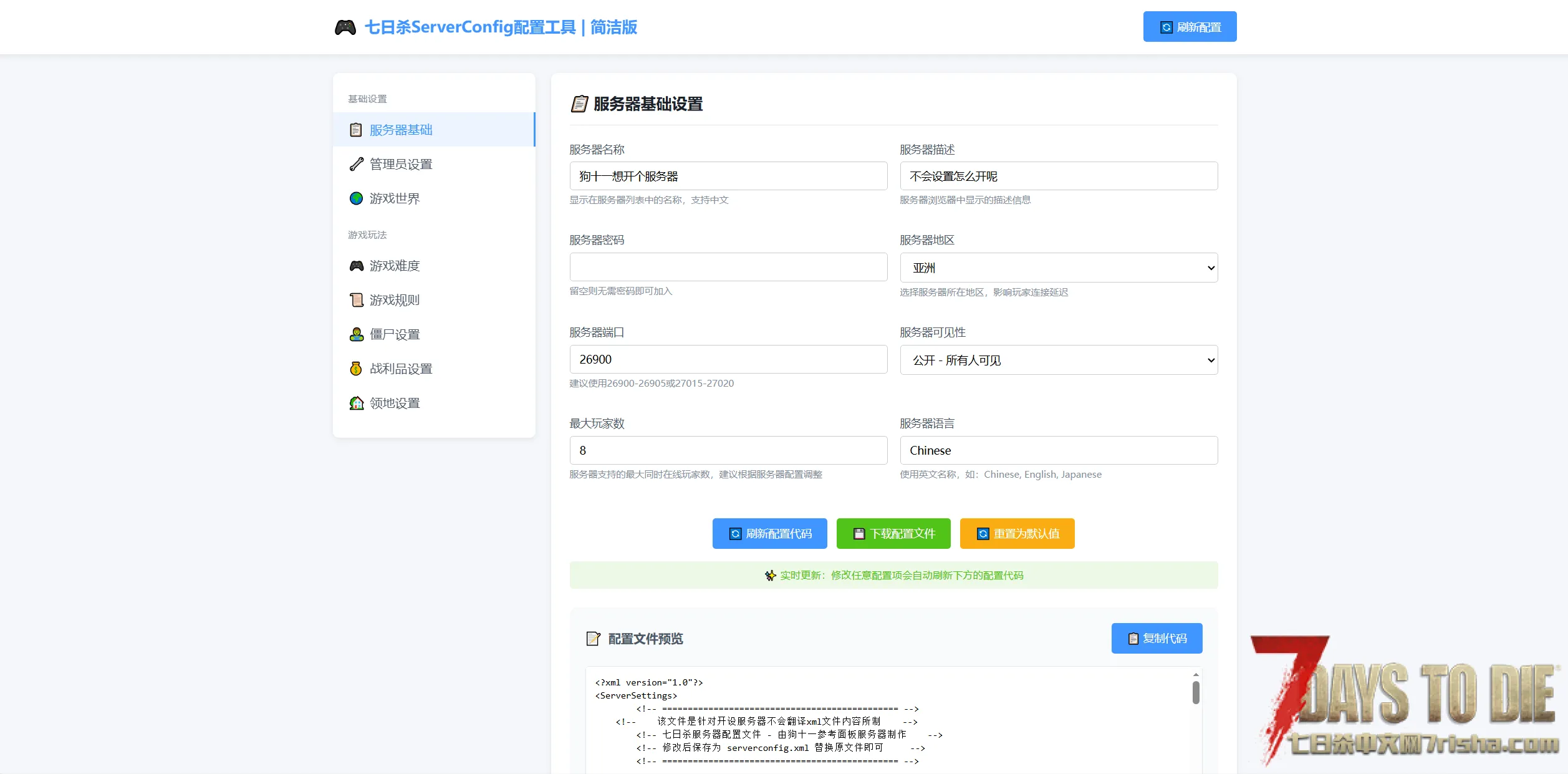Expand the 服务器可见性 dropdown

[x=1058, y=360]
